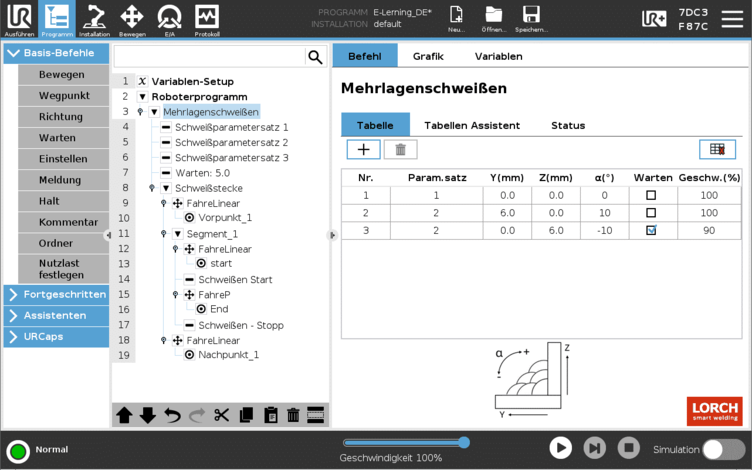Open the Protokoll log screen
Viewport: 752px width, 470px height.
tap(206, 18)
